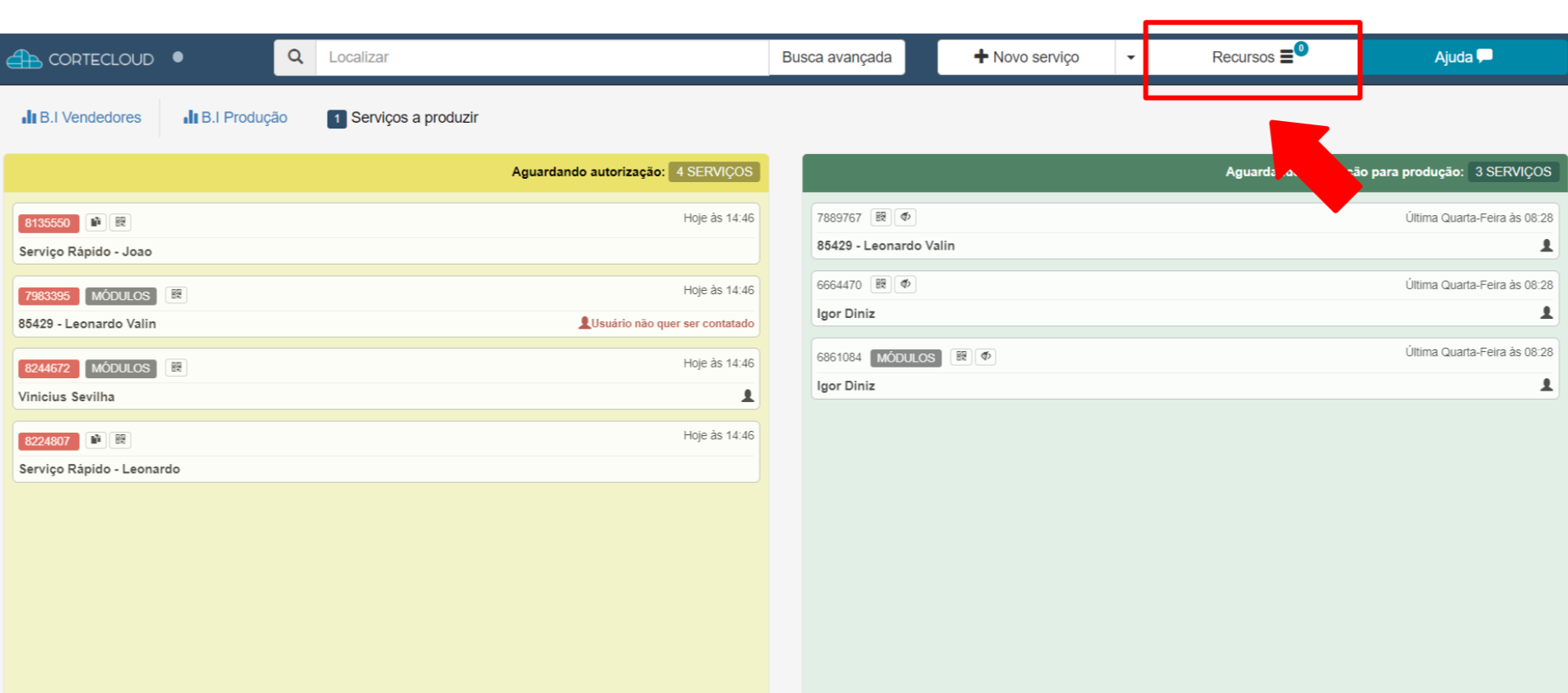Click the QR code icon on service 6861084
1568x693 pixels.
(x=961, y=357)
